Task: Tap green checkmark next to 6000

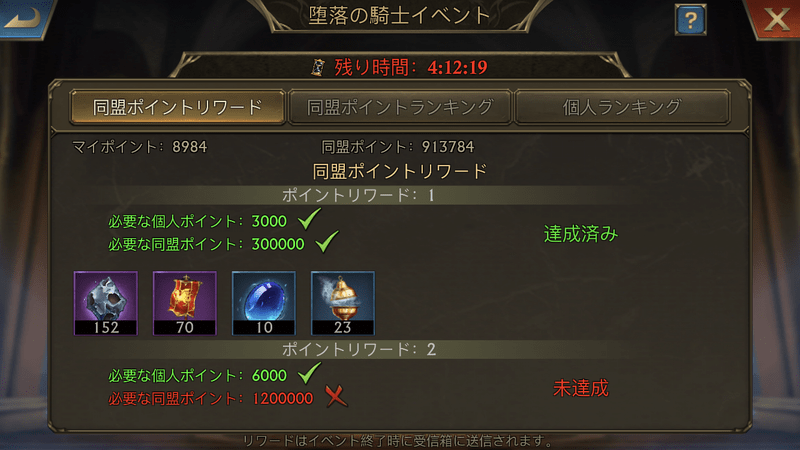Action: 309,373
